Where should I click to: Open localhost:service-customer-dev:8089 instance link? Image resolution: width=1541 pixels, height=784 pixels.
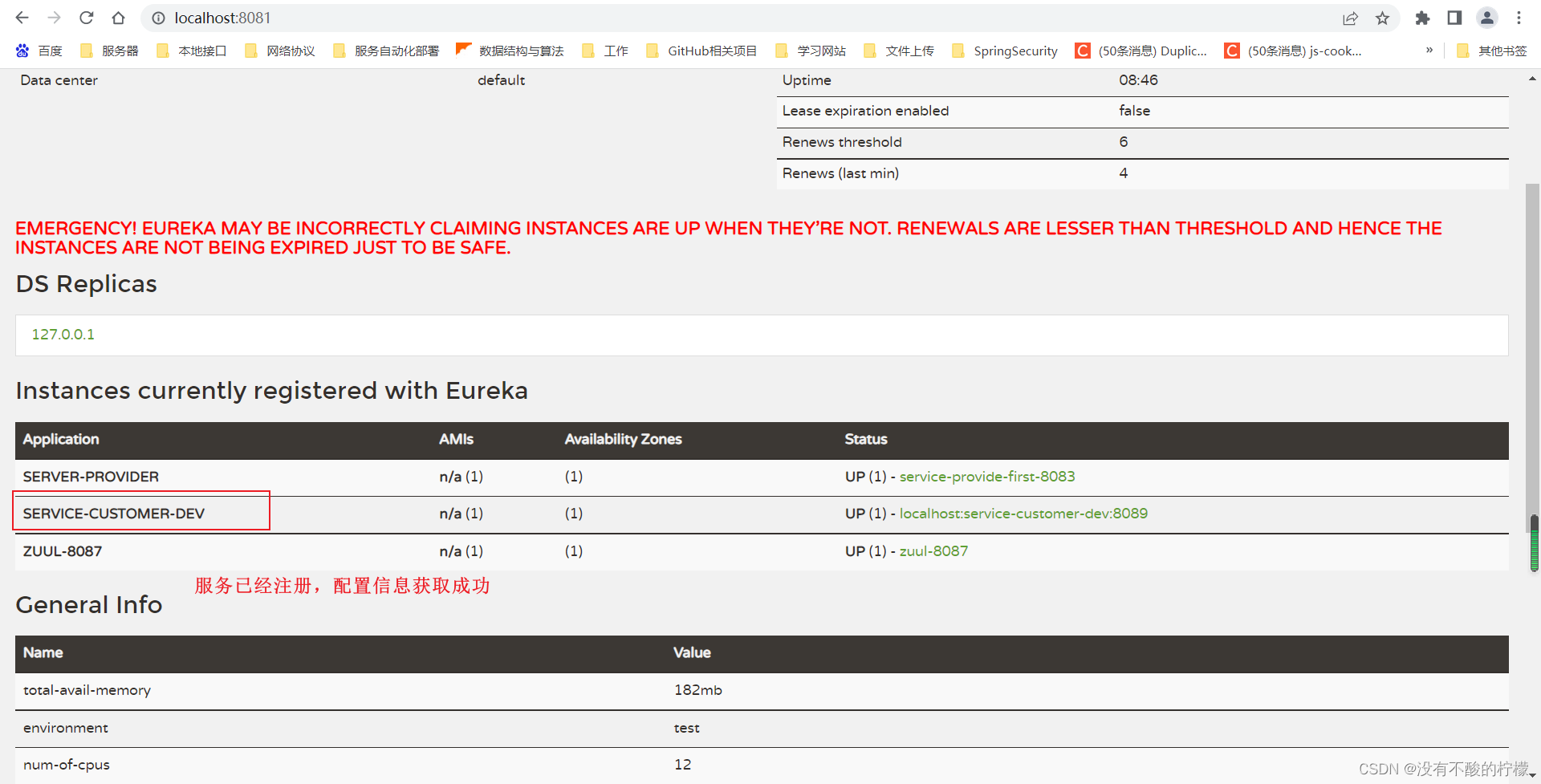click(x=1023, y=514)
